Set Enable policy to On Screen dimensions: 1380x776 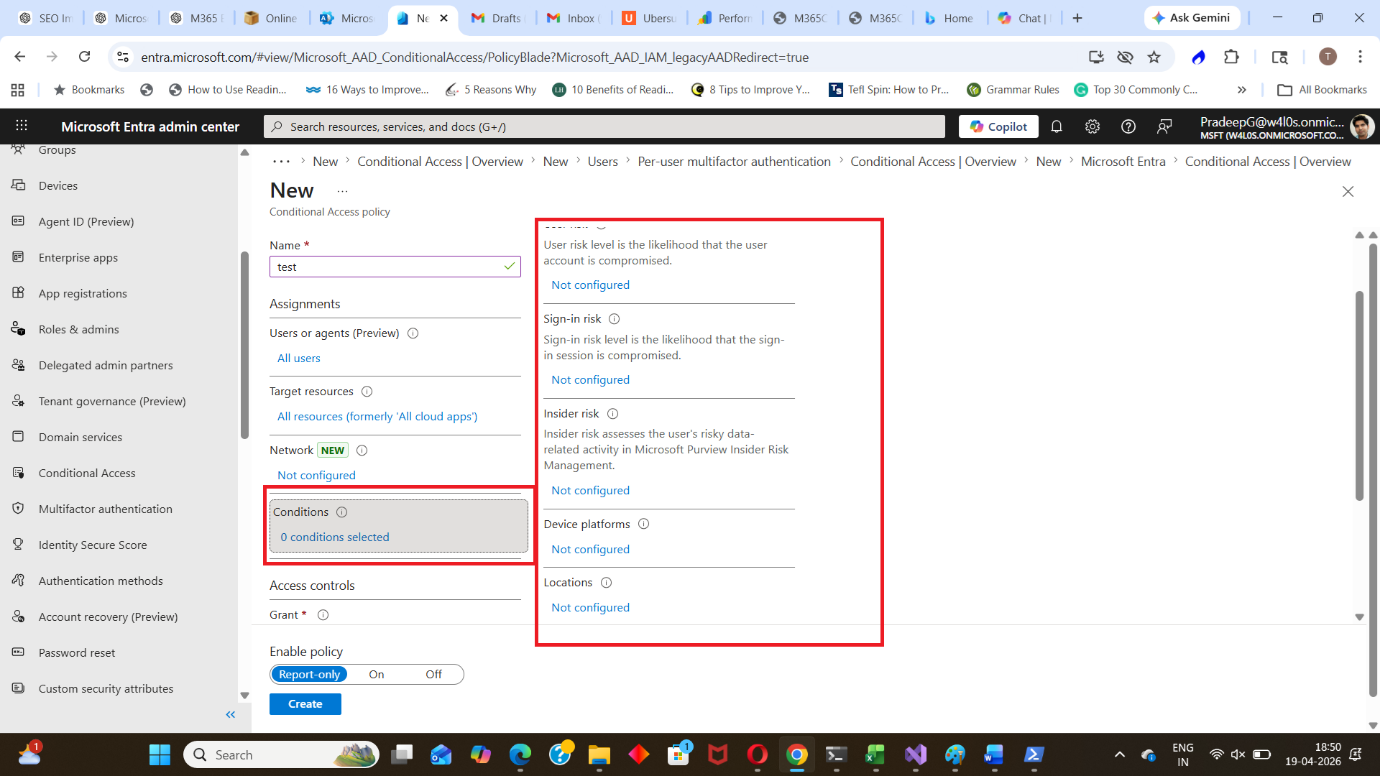tap(376, 674)
